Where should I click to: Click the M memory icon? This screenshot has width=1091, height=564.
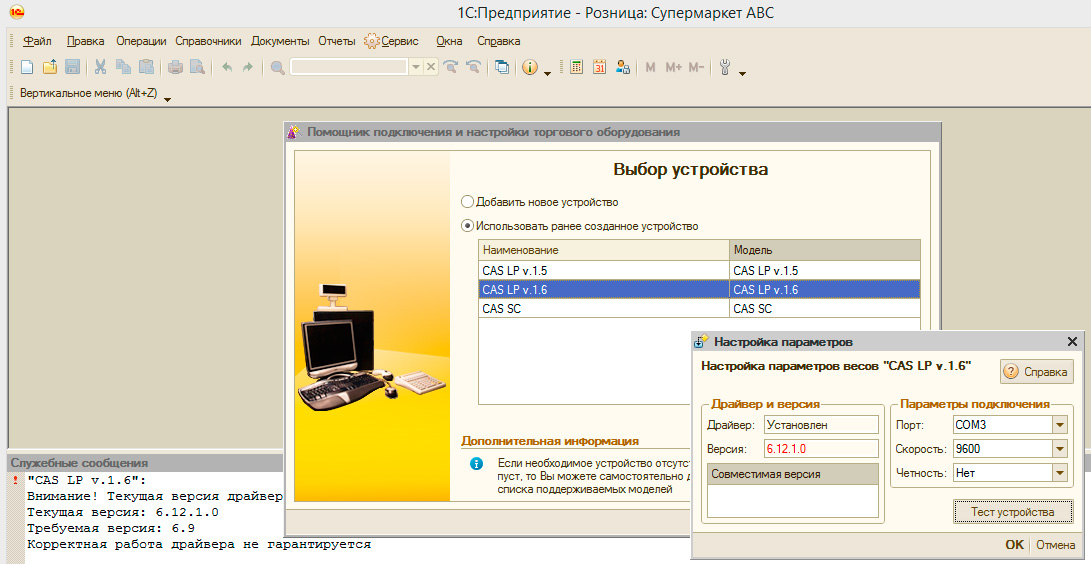(x=651, y=67)
